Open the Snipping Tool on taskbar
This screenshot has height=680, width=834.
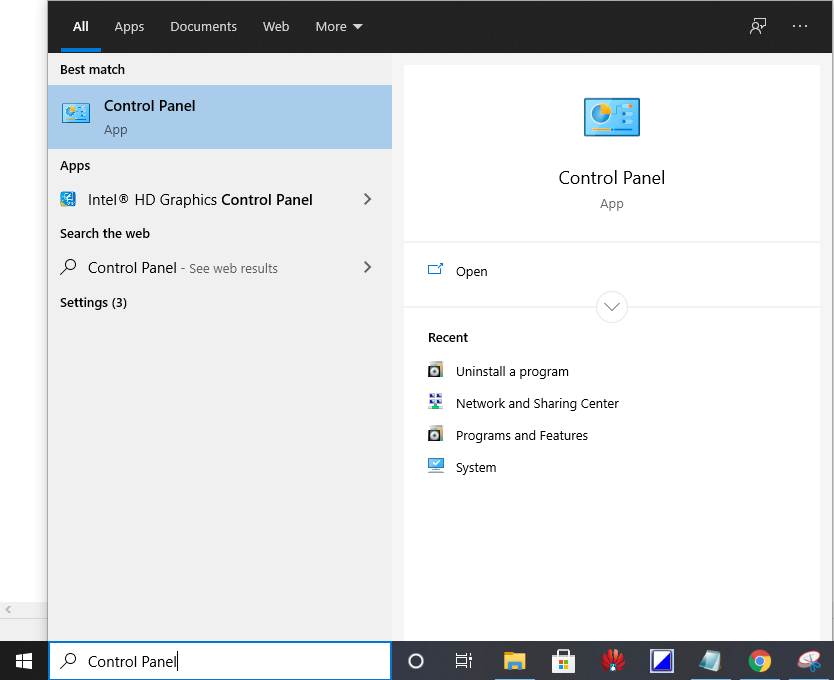(x=809, y=661)
